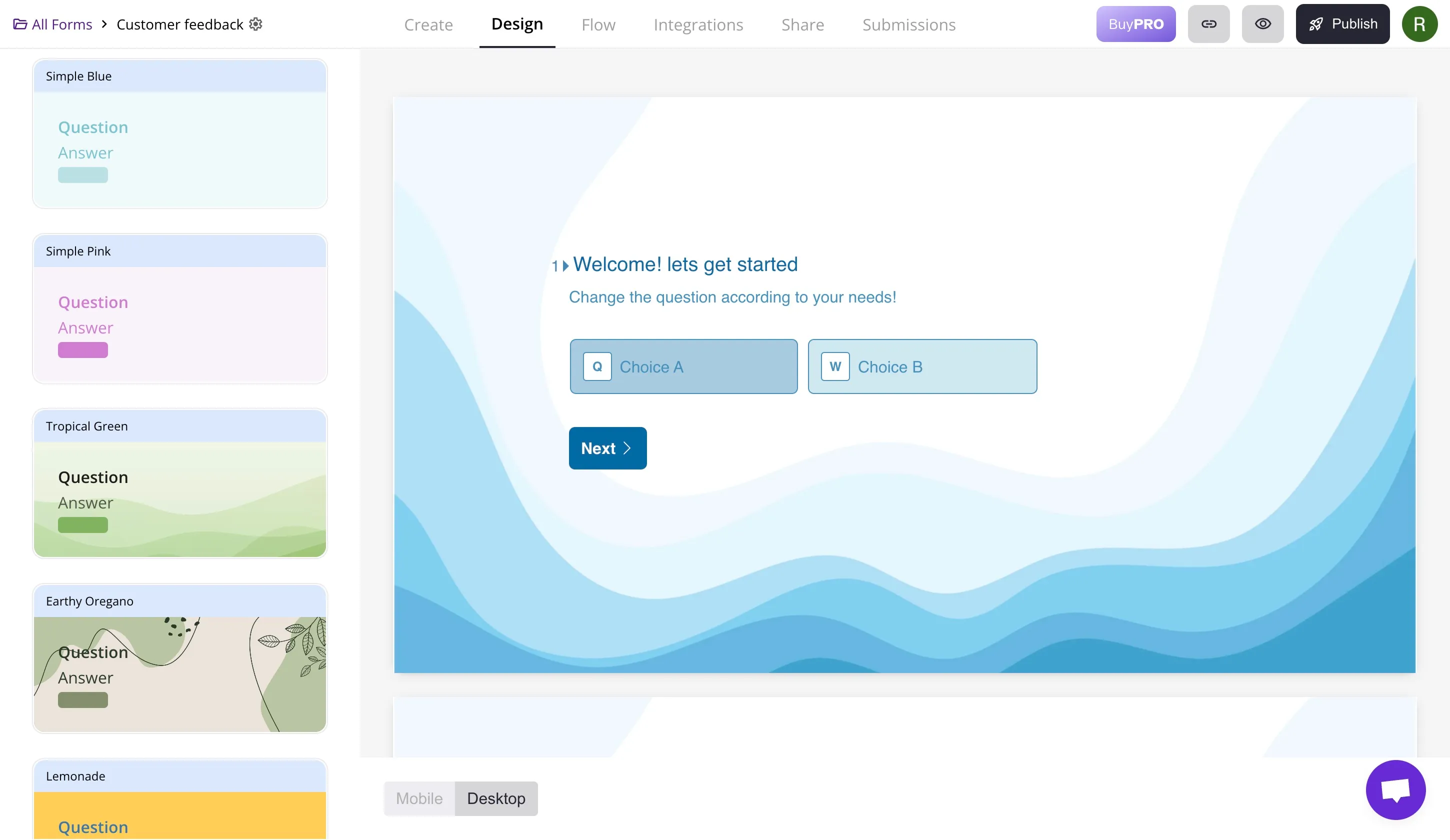This screenshot has height=840, width=1450.
Task: Select the Tropical Green answer color swatch
Action: click(83, 525)
